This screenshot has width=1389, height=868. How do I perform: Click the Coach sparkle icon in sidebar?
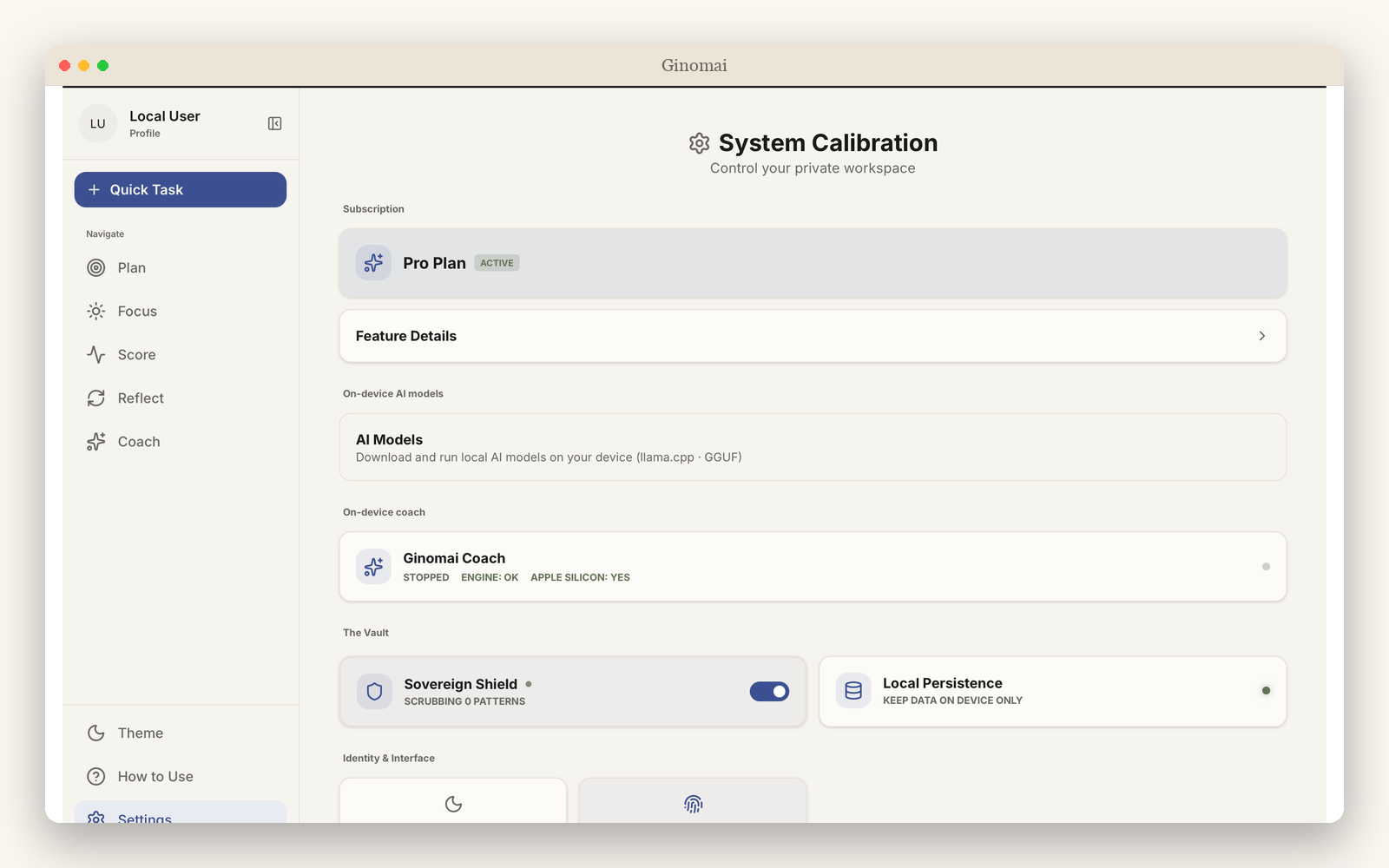96,441
